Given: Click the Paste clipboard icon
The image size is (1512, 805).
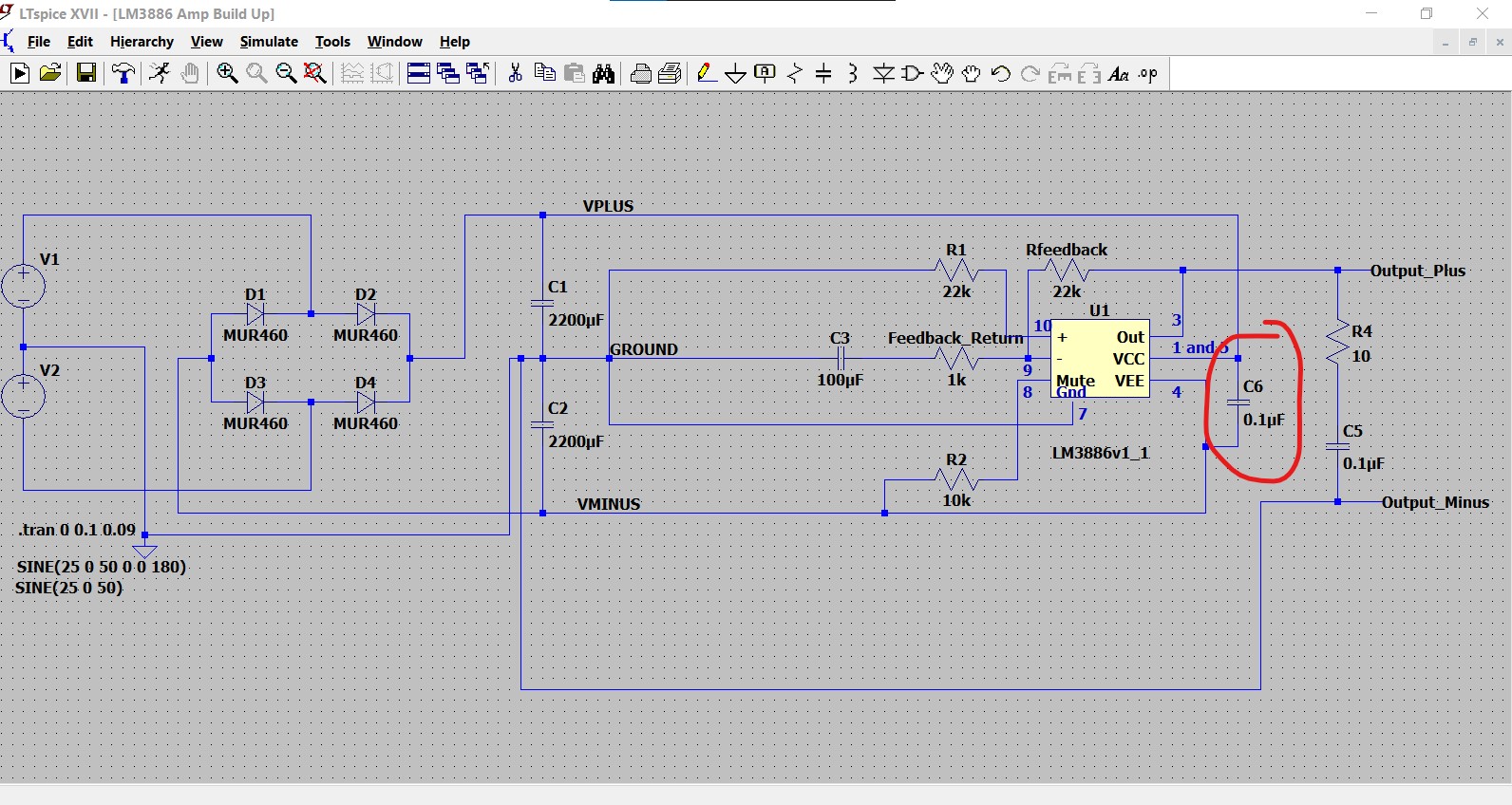Looking at the screenshot, I should pyautogui.click(x=575, y=74).
